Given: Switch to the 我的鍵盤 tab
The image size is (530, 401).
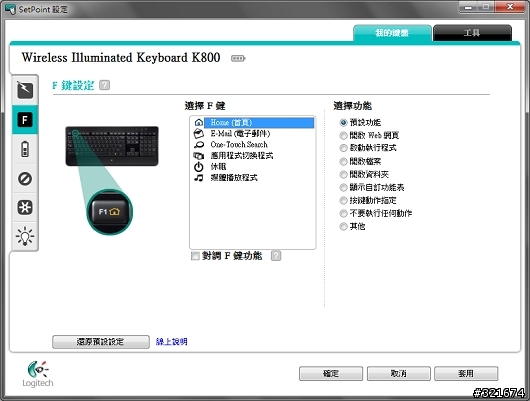Looking at the screenshot, I should (392, 33).
